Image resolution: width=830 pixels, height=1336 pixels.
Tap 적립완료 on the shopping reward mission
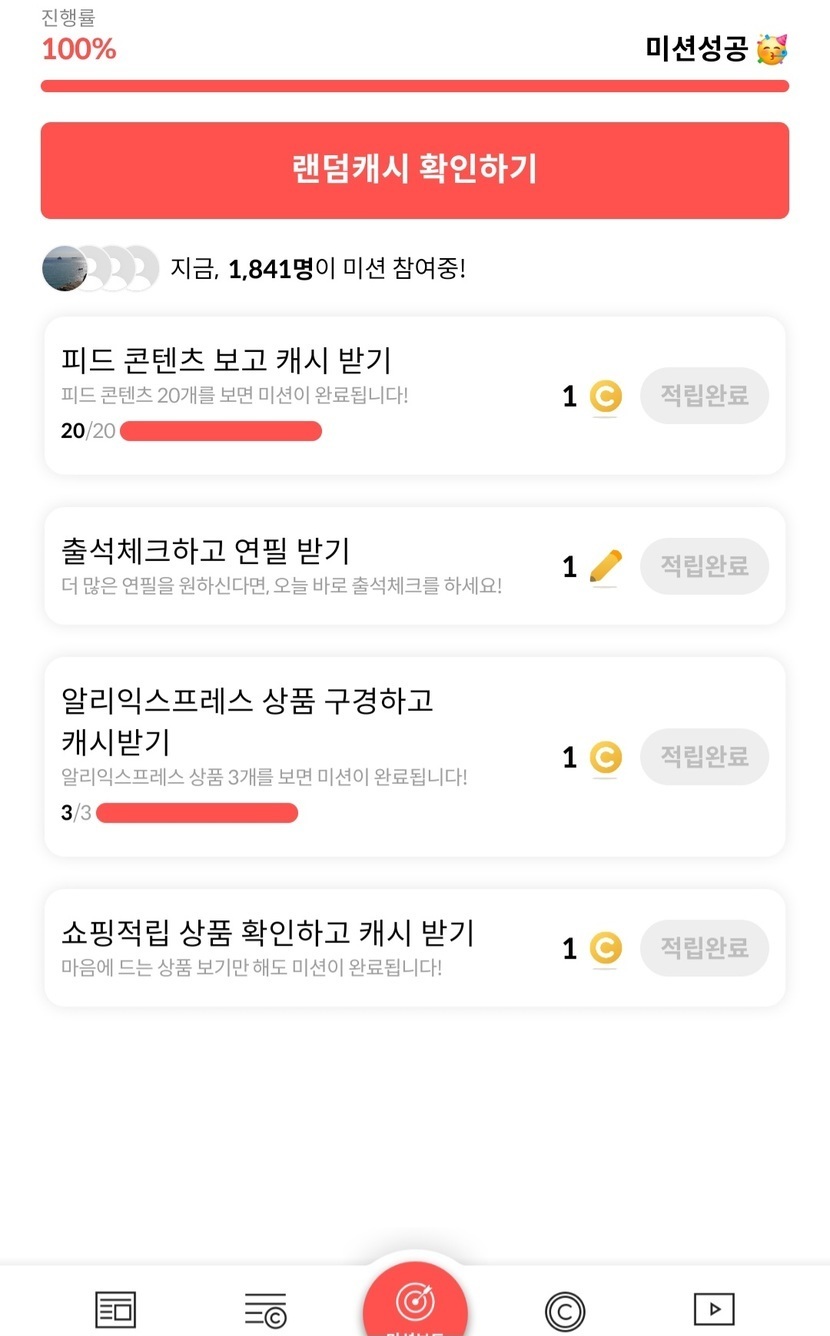(704, 947)
